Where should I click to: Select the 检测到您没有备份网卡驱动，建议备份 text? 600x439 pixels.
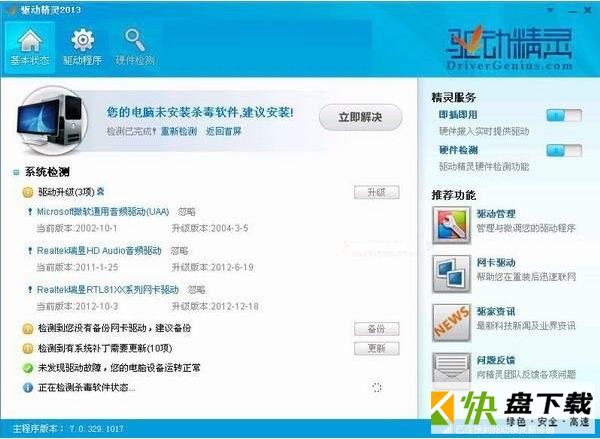(x=114, y=328)
